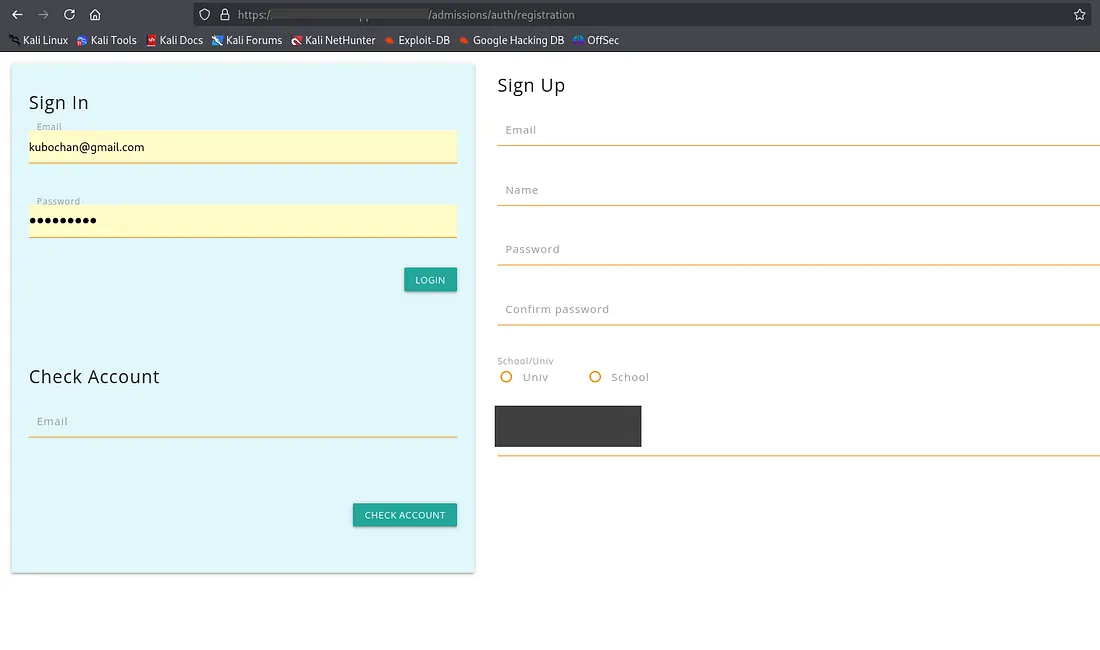This screenshot has height=650, width=1100.
Task: Select the Univ radio option
Action: tap(507, 377)
